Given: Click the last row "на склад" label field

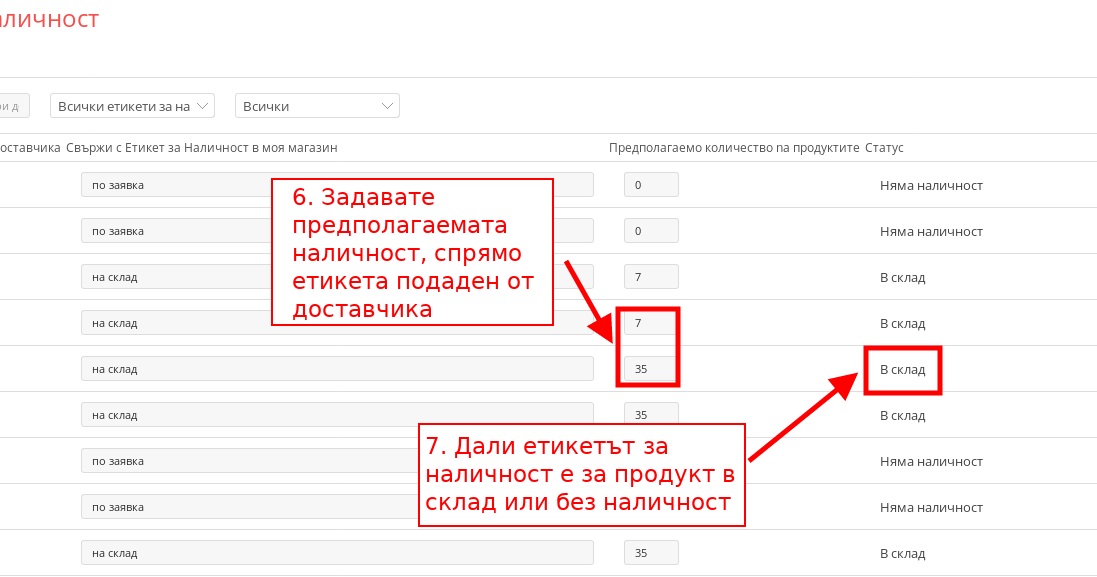Looking at the screenshot, I should 336,553.
